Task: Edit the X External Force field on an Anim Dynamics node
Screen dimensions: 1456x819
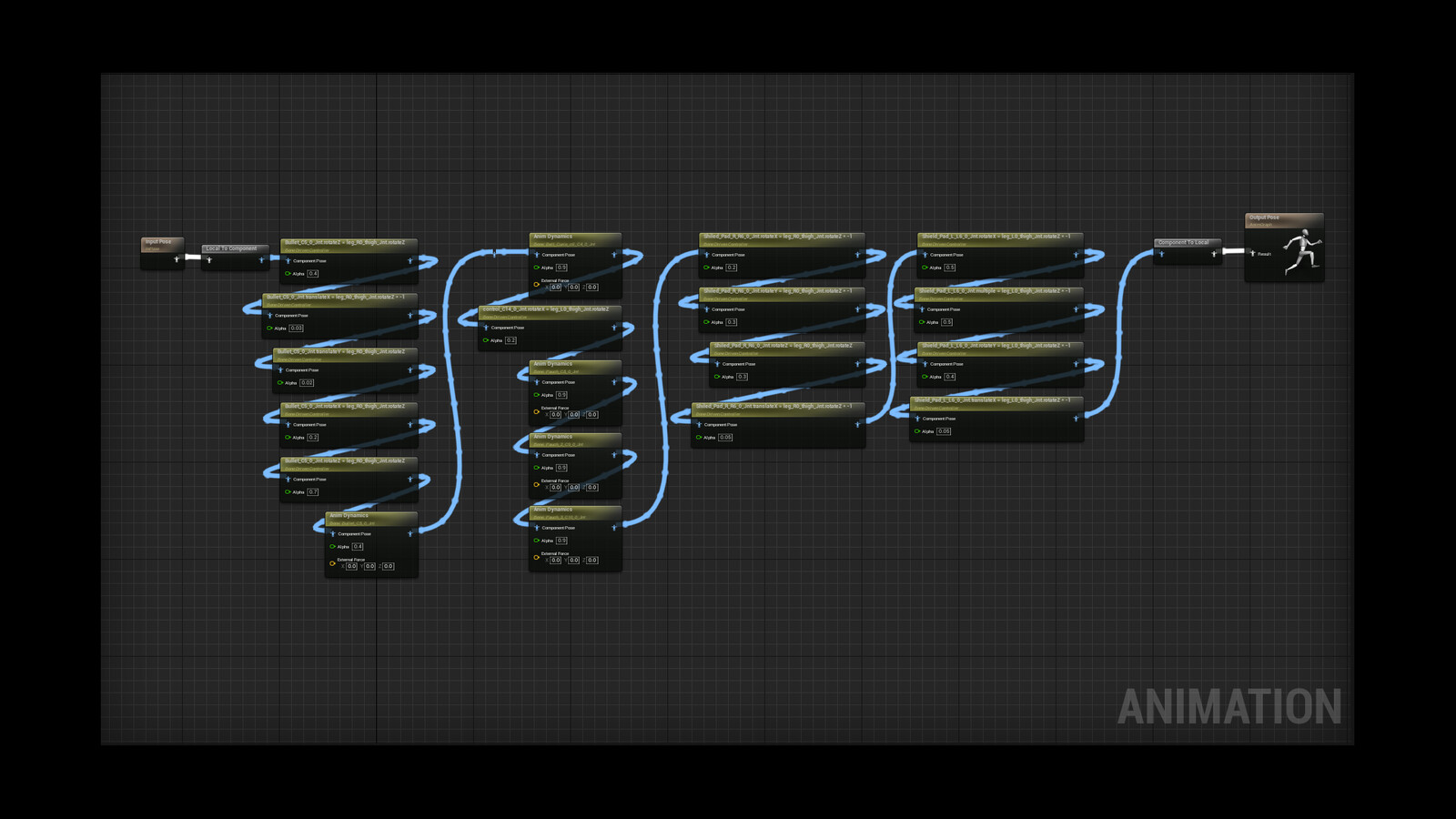Action: [557, 287]
